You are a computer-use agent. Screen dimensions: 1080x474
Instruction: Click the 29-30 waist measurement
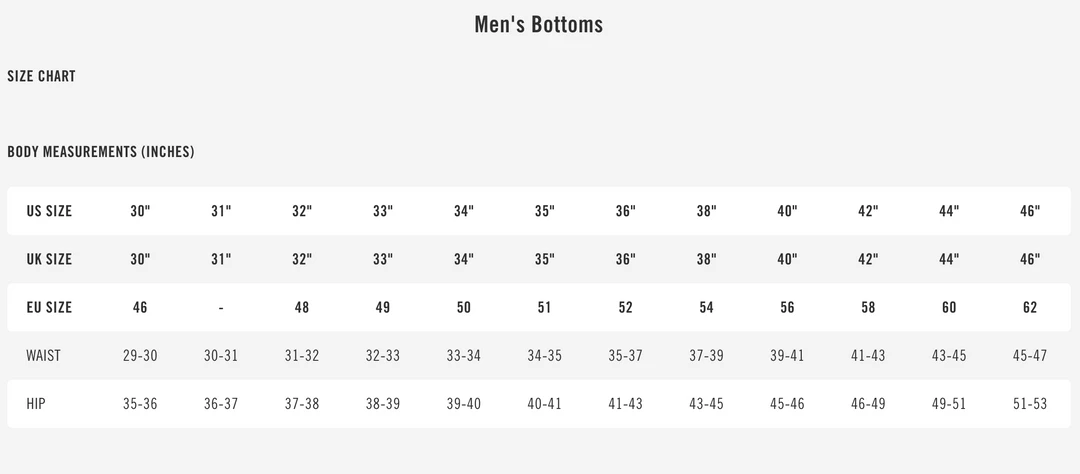tap(140, 355)
